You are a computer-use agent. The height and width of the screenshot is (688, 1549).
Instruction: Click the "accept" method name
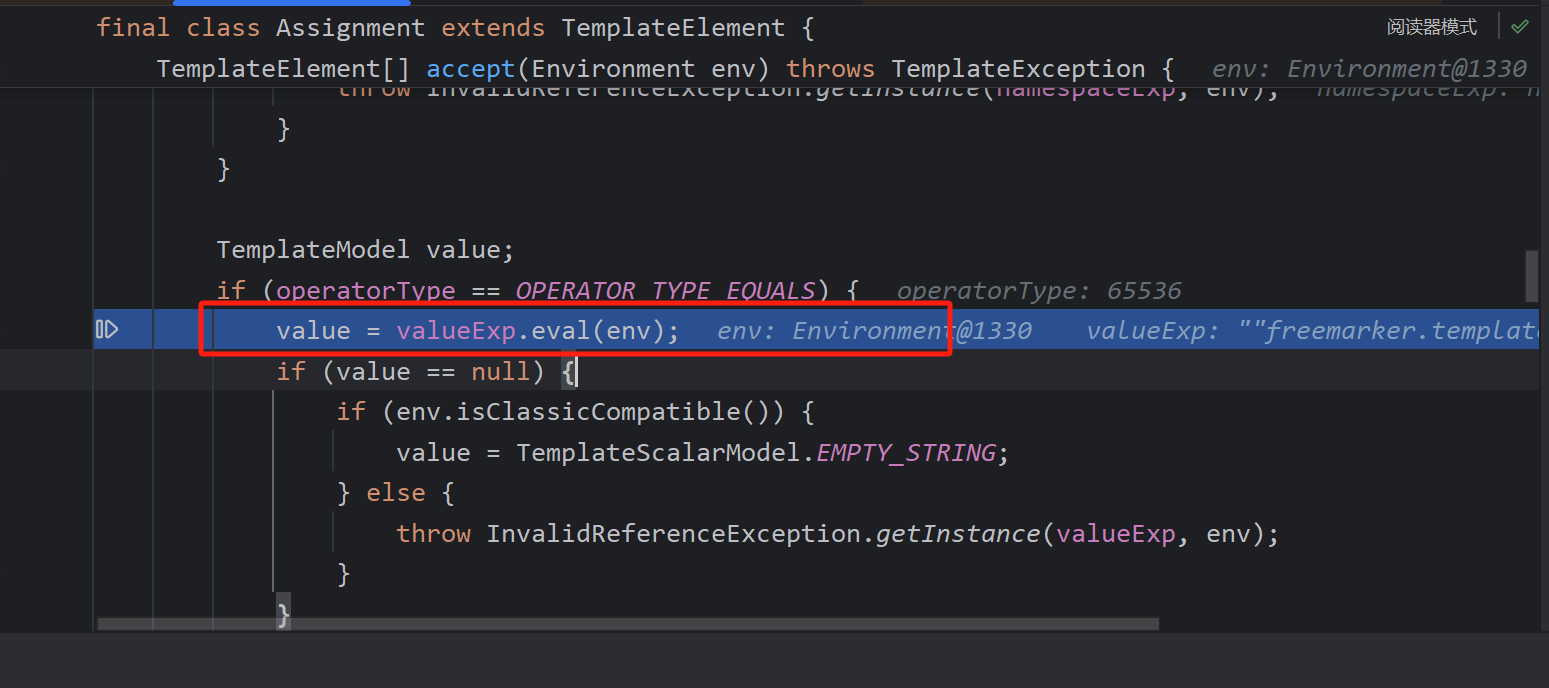click(x=472, y=69)
